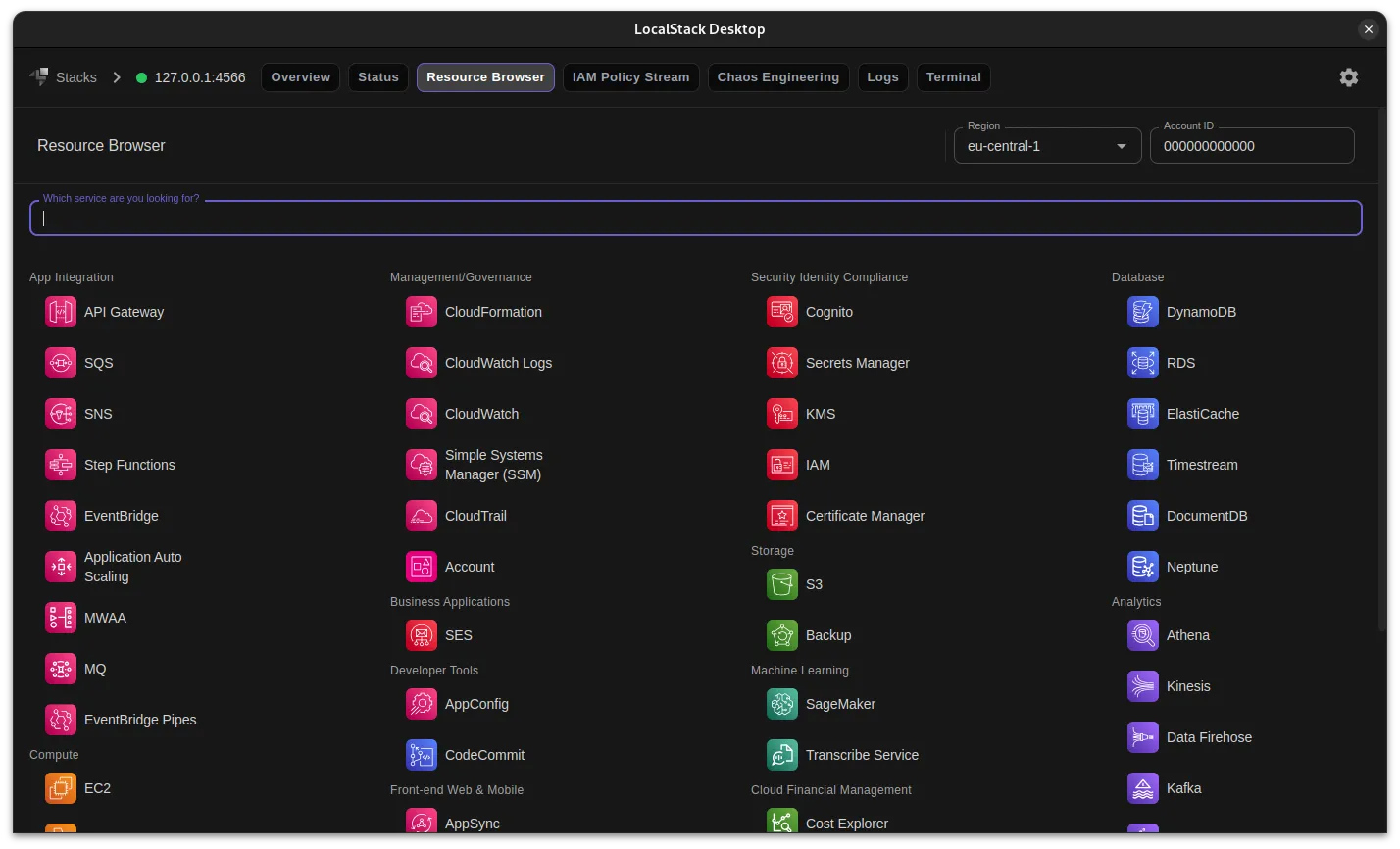Open the Kinesis analytics icon
1400x849 pixels.
(x=1142, y=686)
